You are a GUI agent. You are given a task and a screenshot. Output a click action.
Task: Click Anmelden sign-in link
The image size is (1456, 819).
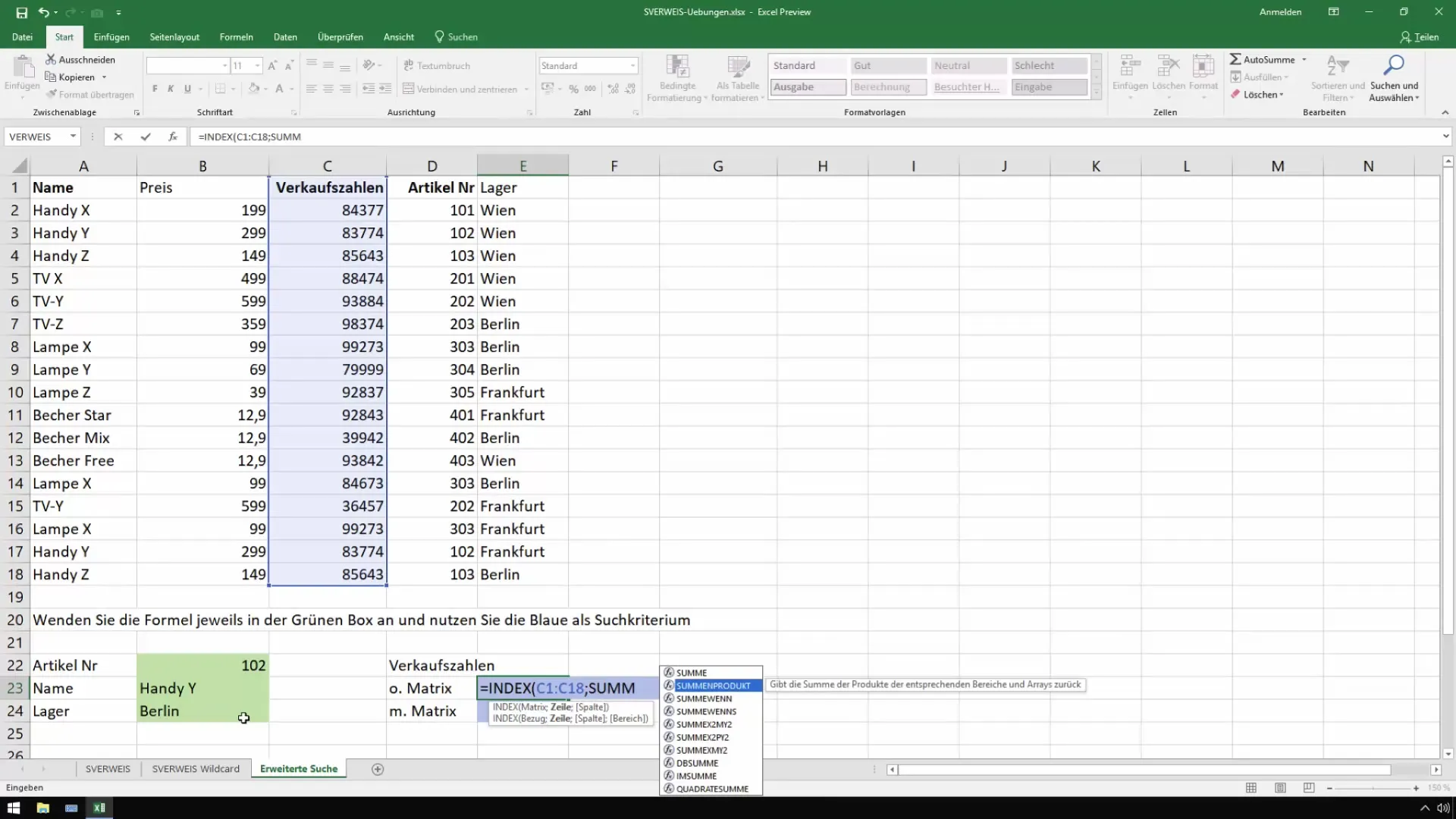pyautogui.click(x=1280, y=12)
